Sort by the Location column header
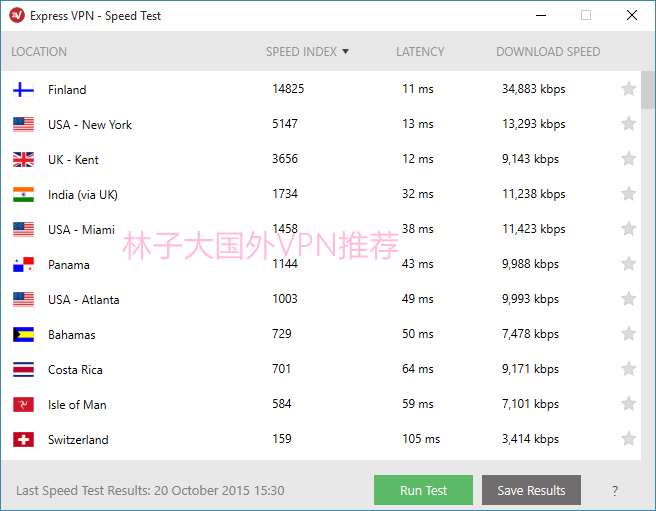This screenshot has width=656, height=511. [39, 51]
